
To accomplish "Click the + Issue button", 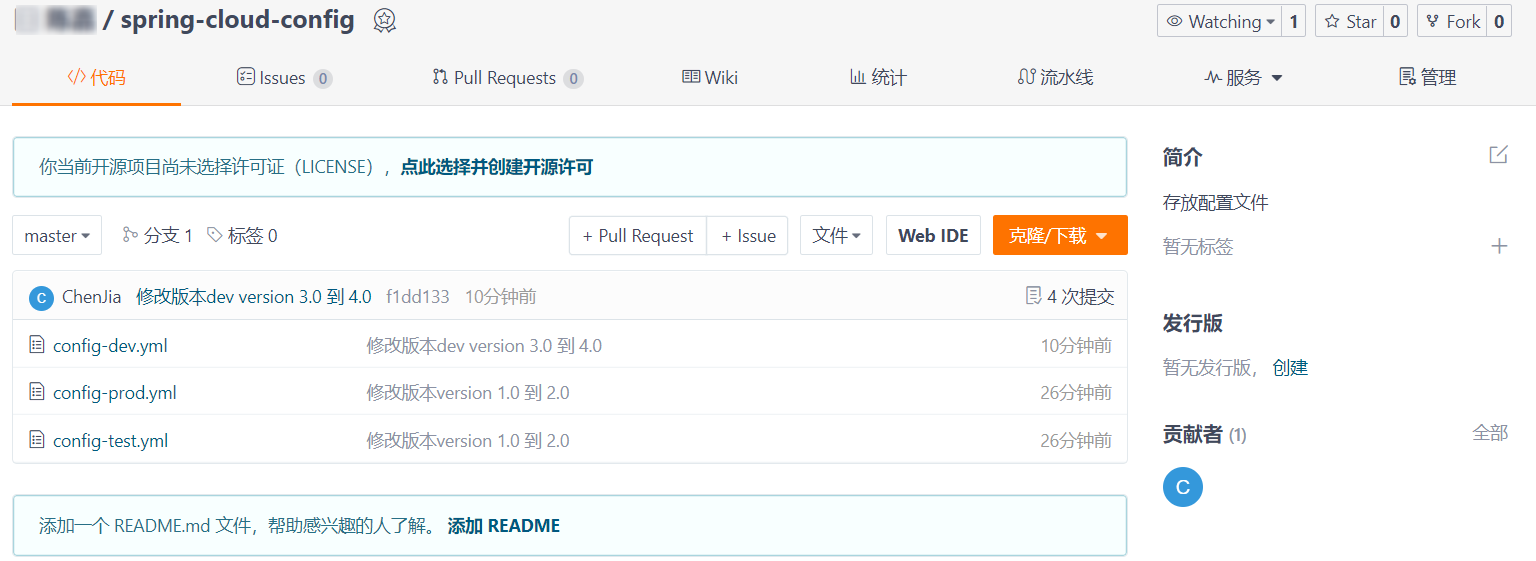I will [748, 235].
